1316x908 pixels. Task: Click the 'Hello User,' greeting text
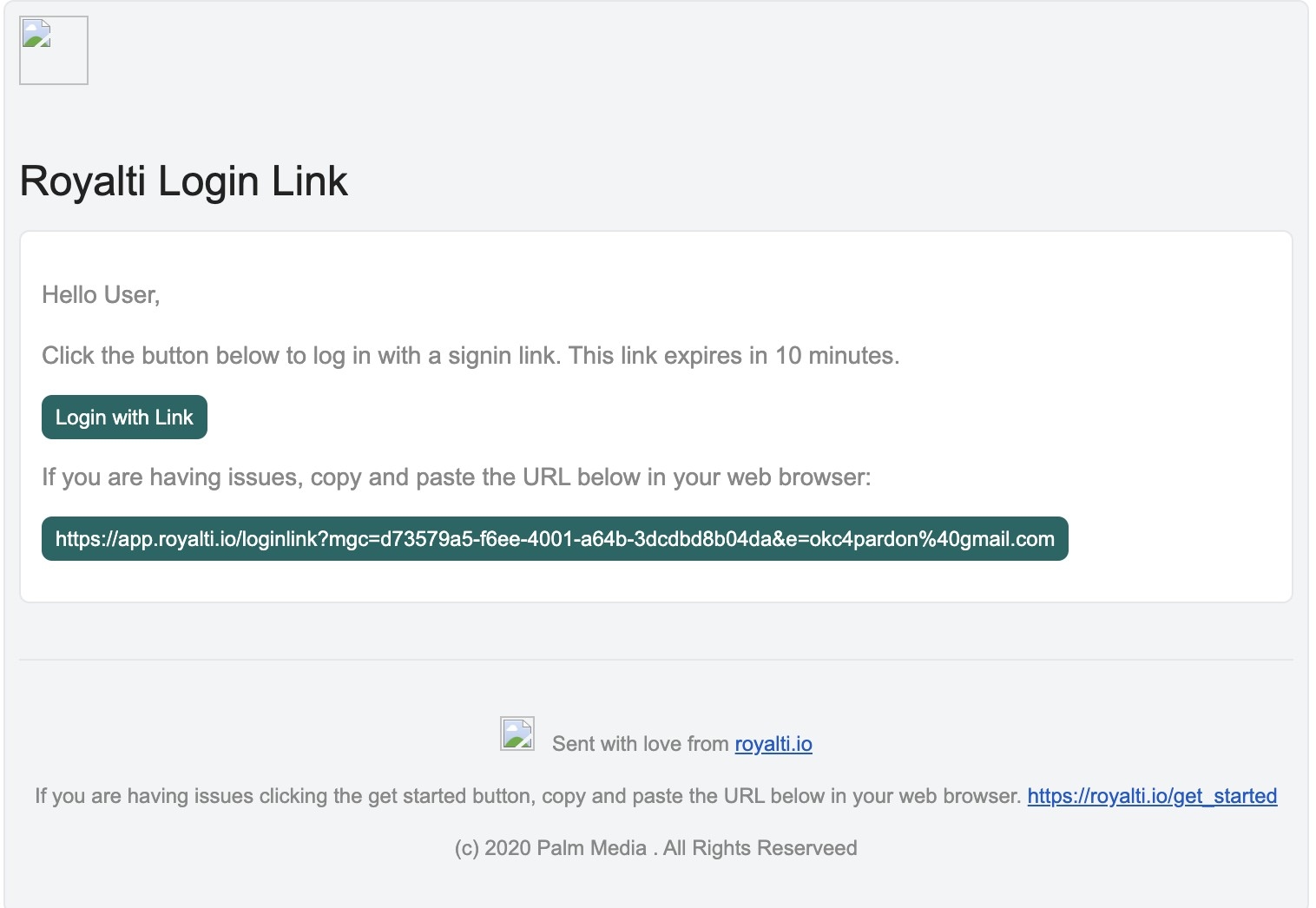click(101, 295)
